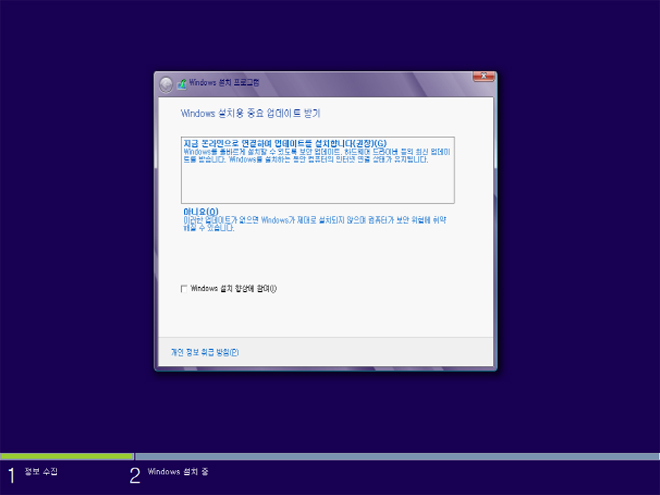Click the green setup progress bar segment
This screenshot has width=660, height=495.
(x=67, y=456)
